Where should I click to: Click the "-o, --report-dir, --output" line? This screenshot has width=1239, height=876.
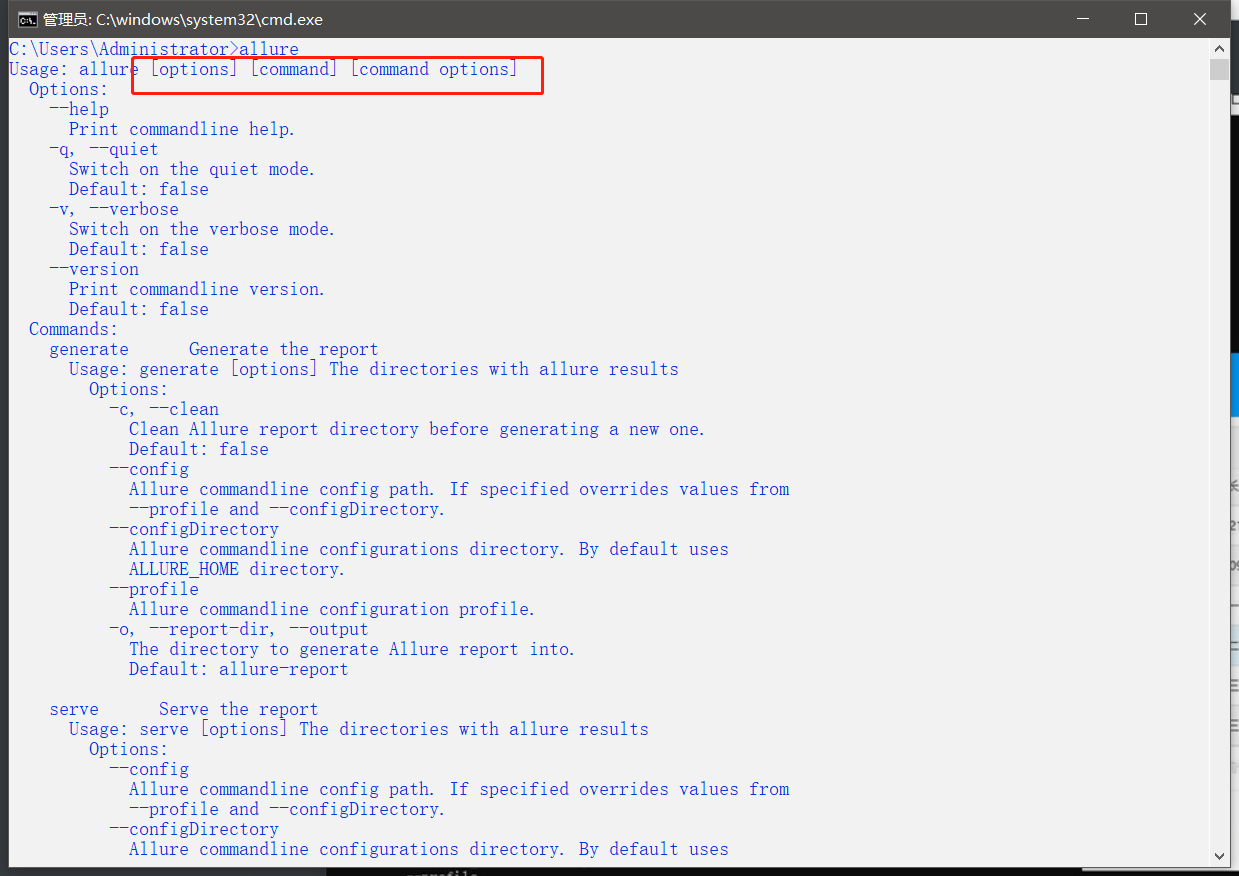(x=239, y=629)
